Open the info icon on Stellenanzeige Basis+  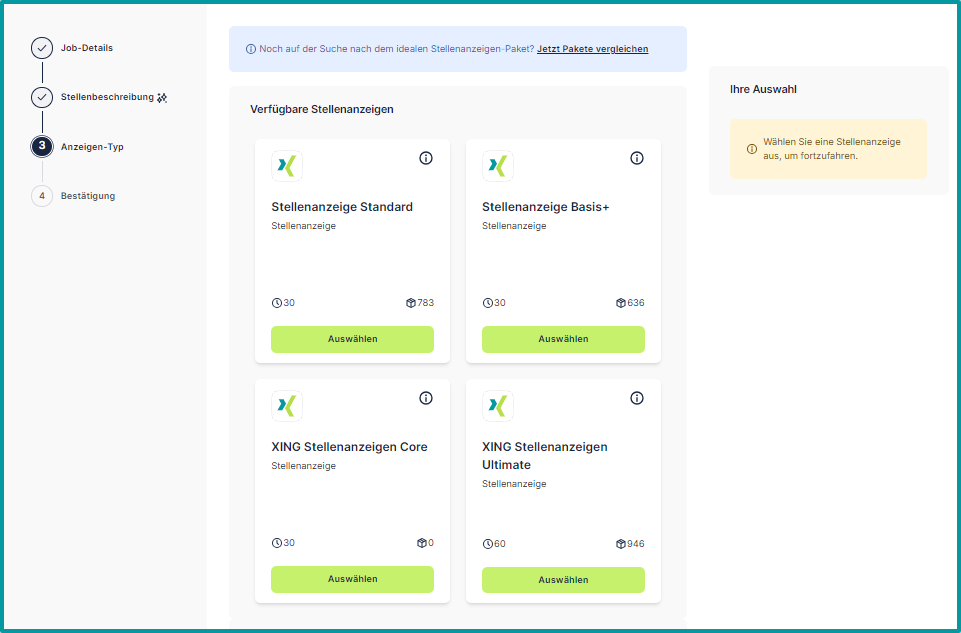637,158
